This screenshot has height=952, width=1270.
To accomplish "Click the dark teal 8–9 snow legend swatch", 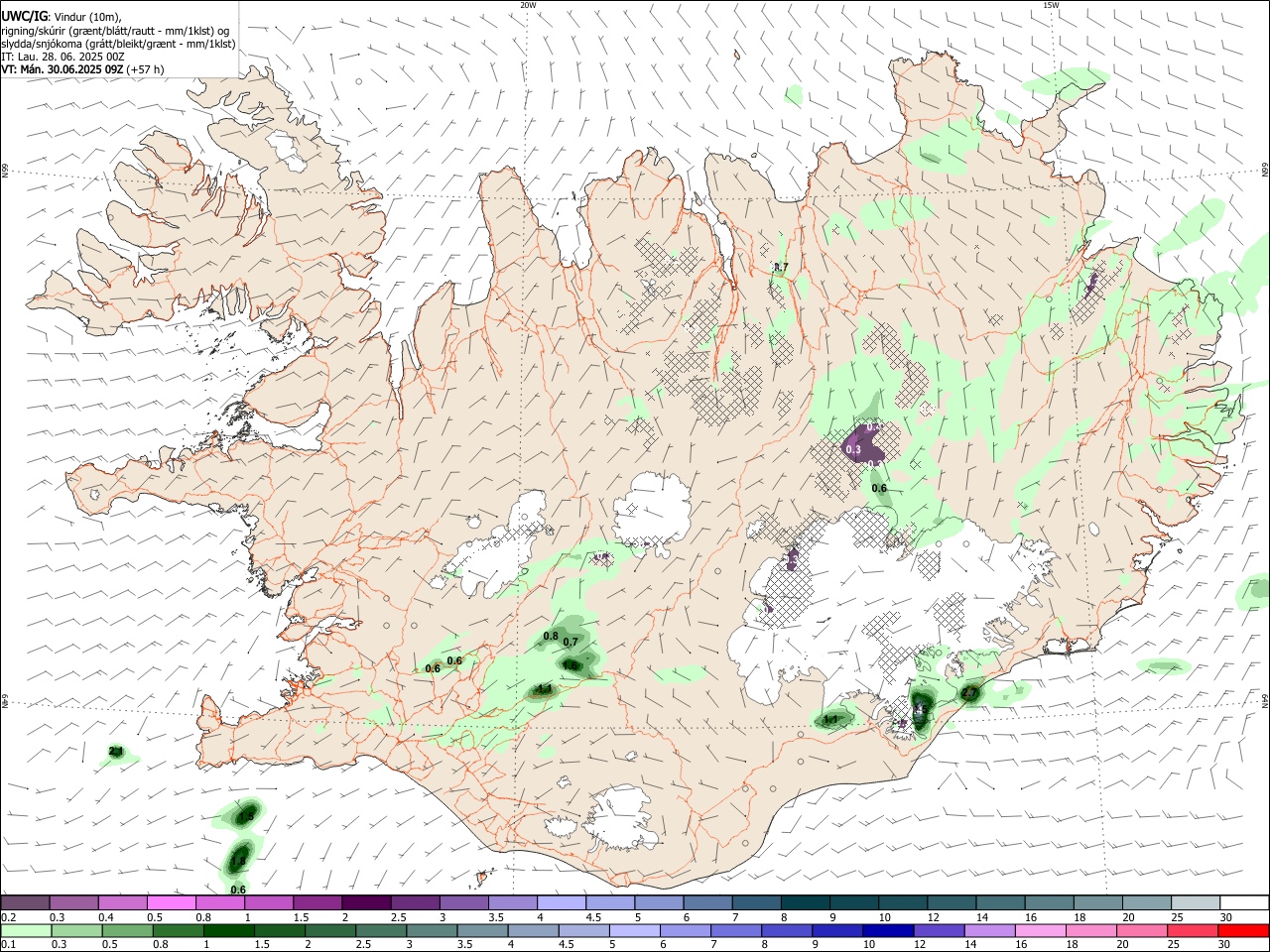I will 805,902.
